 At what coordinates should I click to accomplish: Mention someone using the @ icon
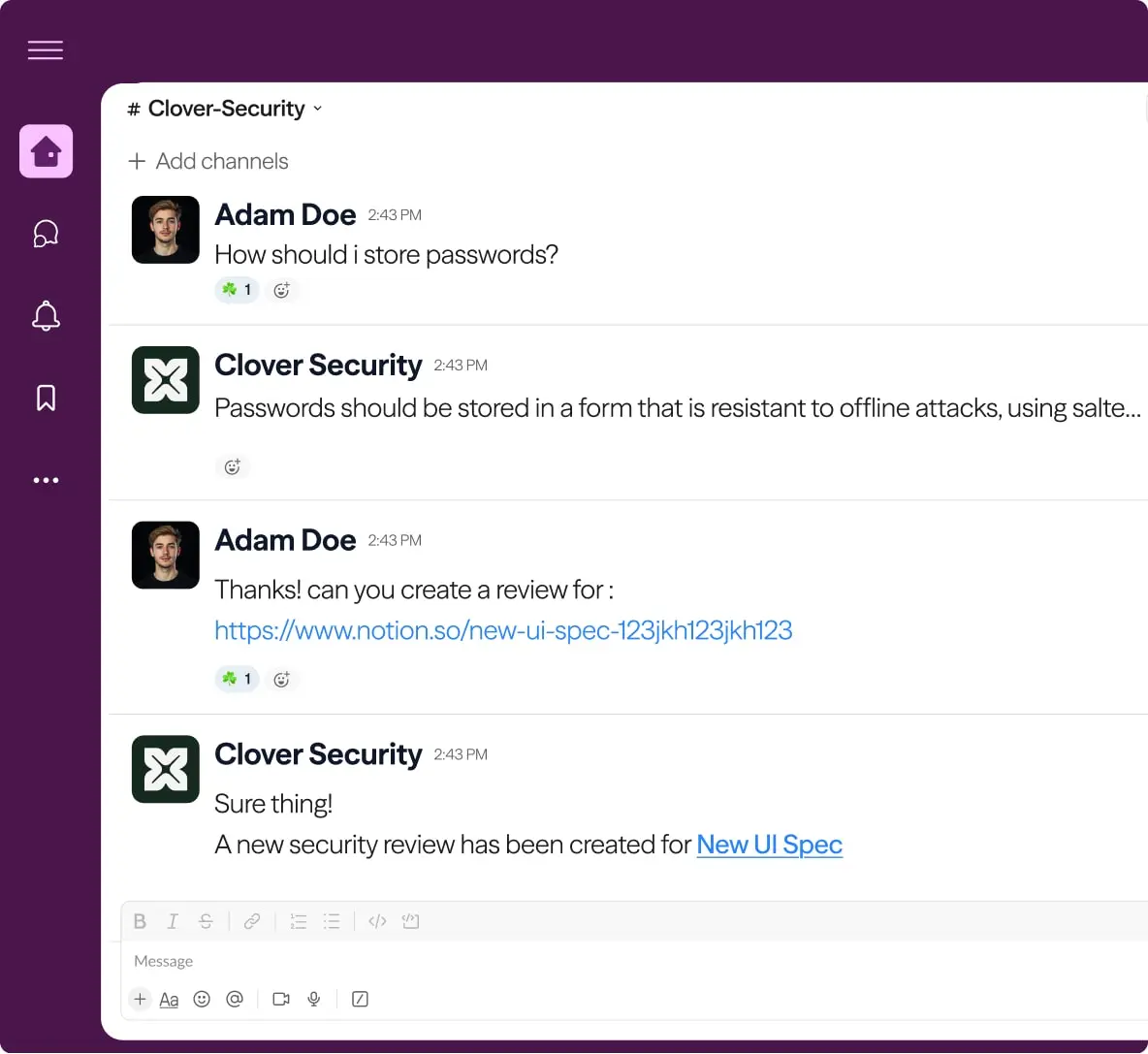click(x=234, y=999)
